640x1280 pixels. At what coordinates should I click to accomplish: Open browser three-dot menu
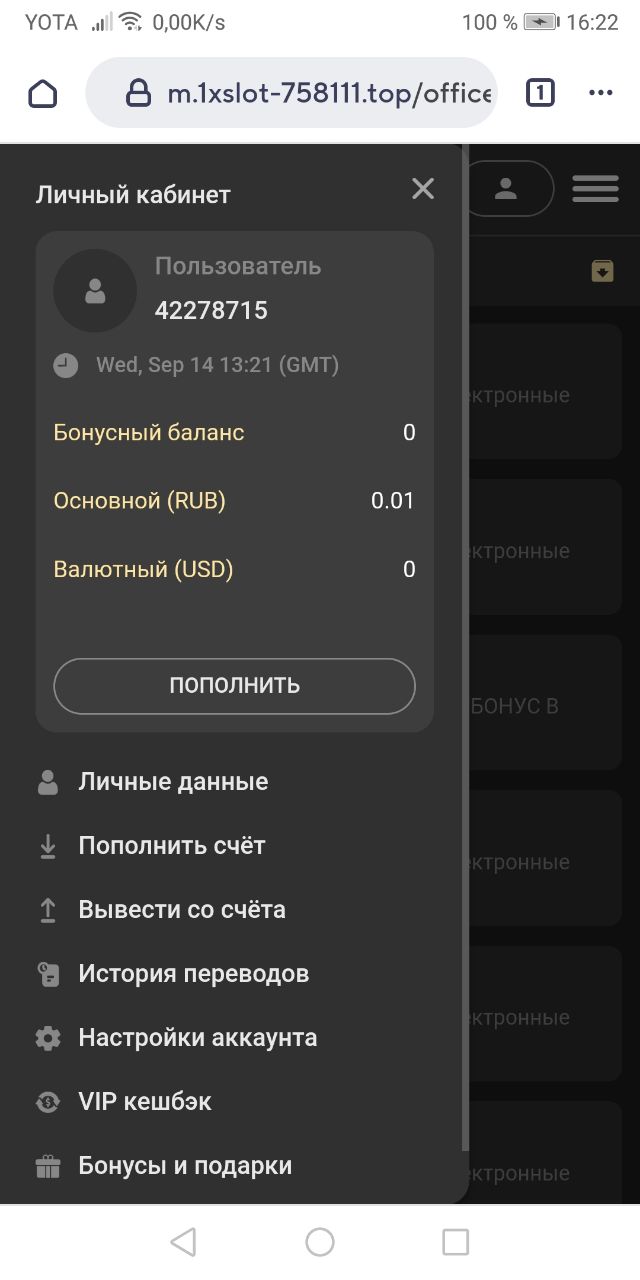pos(600,93)
